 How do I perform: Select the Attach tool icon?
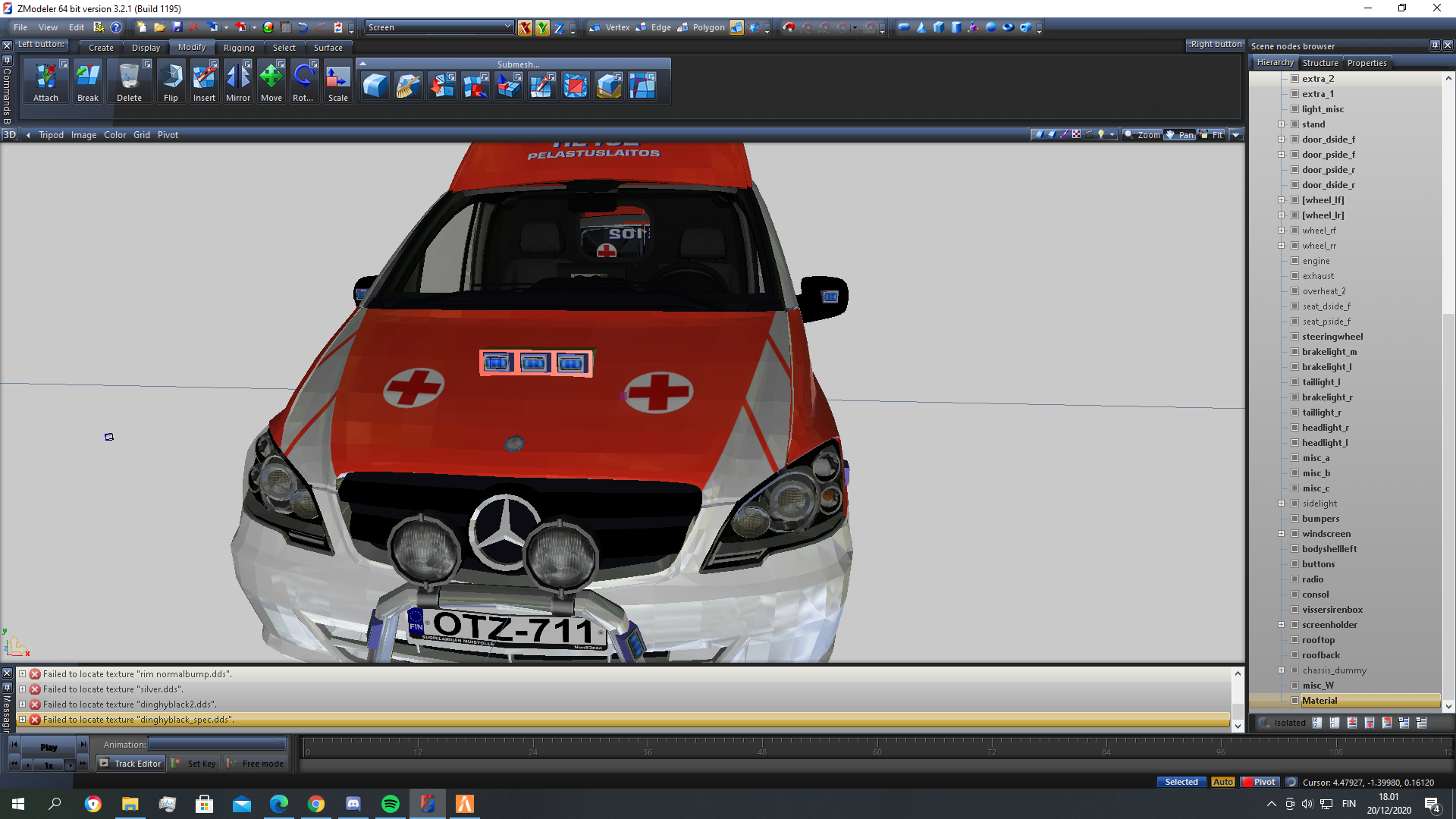(x=45, y=77)
